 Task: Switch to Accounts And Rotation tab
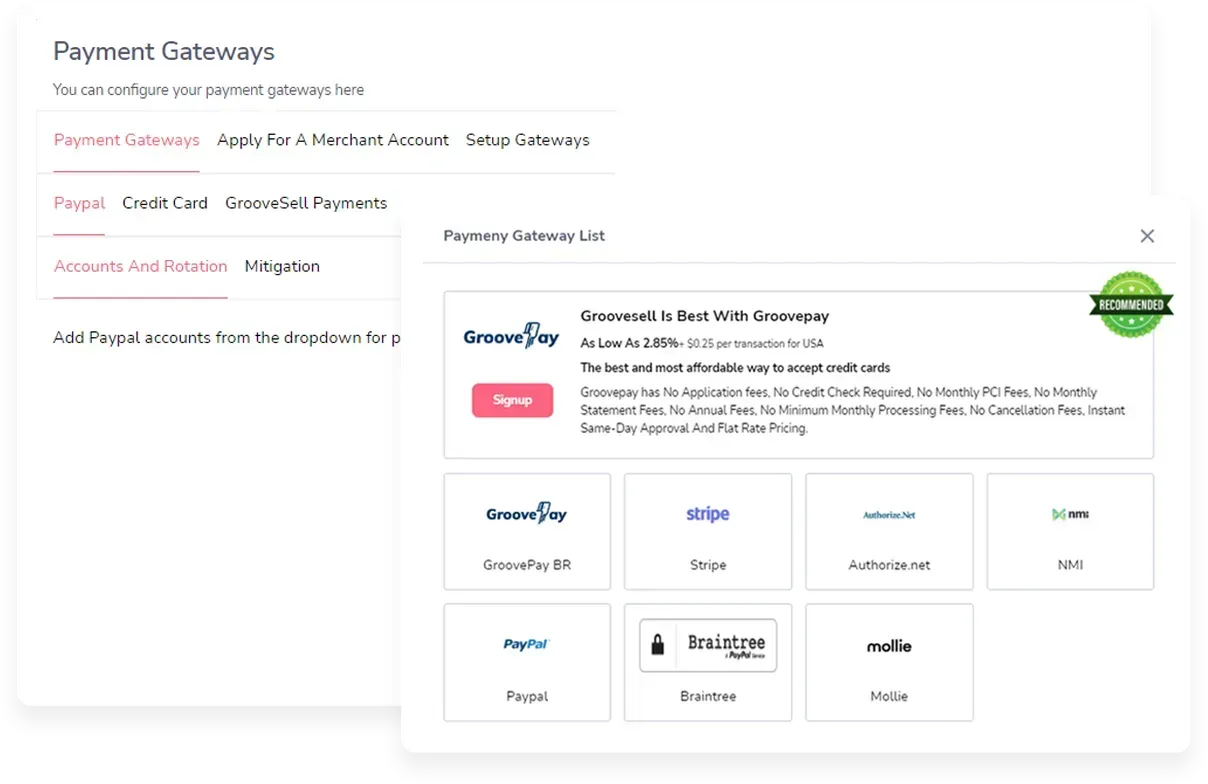click(x=141, y=266)
